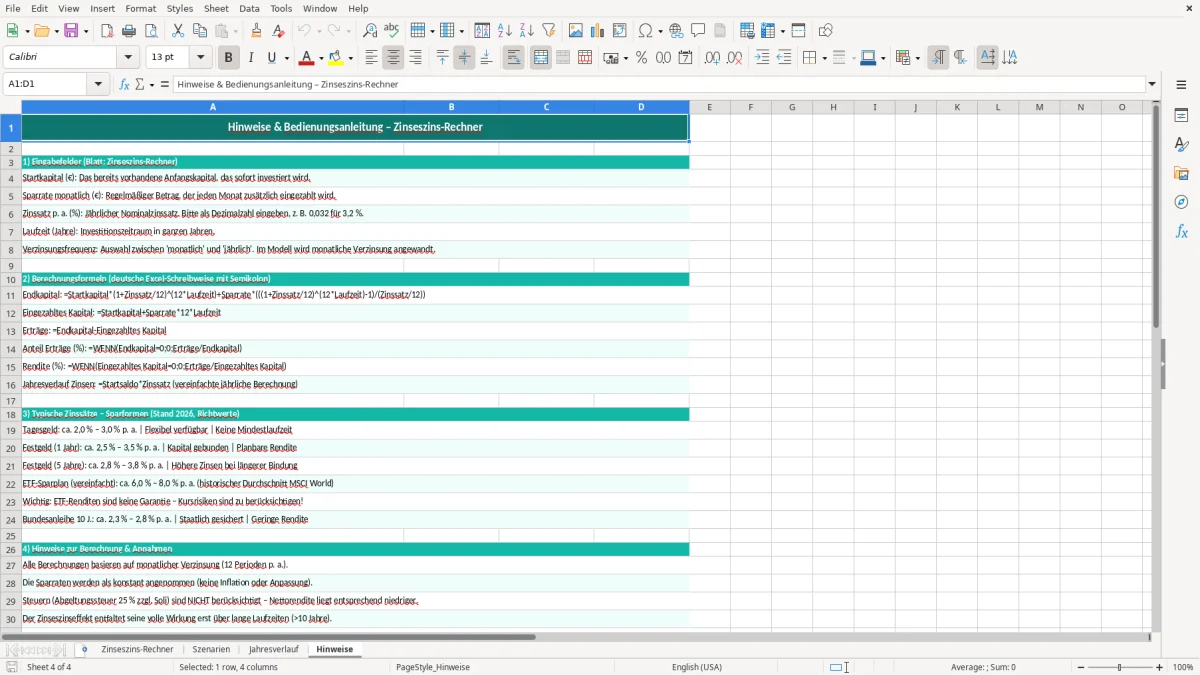The image size is (1200, 675).
Task: Open the background color dropdown arrow
Action: [x=351, y=58]
